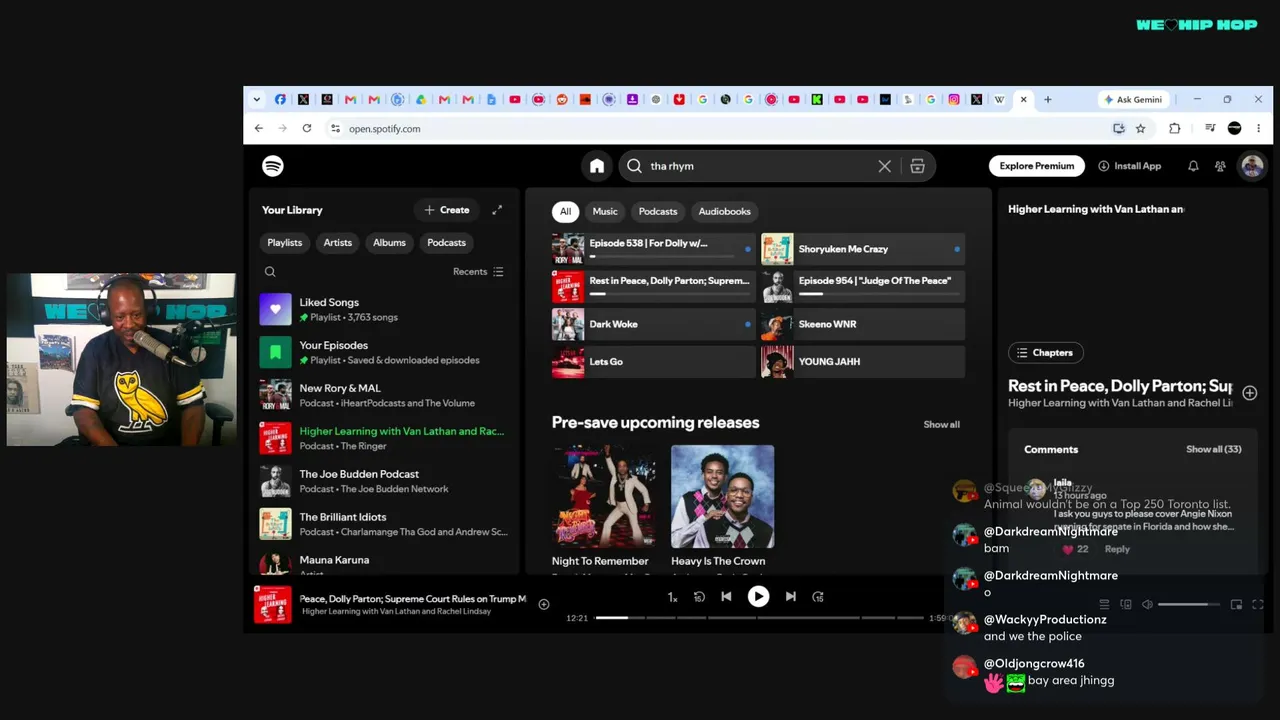The height and width of the screenshot is (720, 1280).
Task: Show all pre-save upcoming releases
Action: [941, 425]
